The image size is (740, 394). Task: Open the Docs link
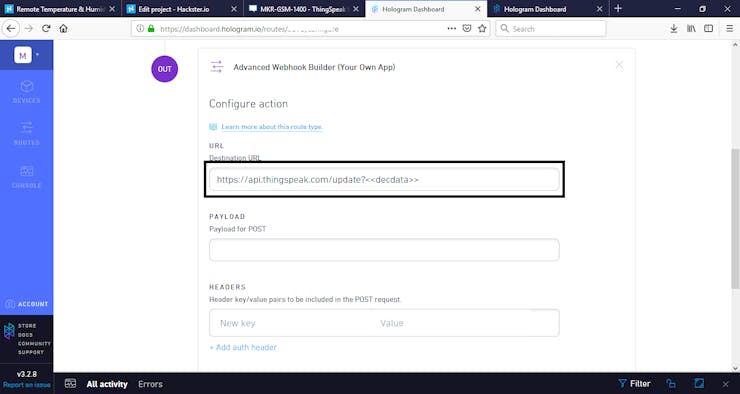tap(25, 335)
